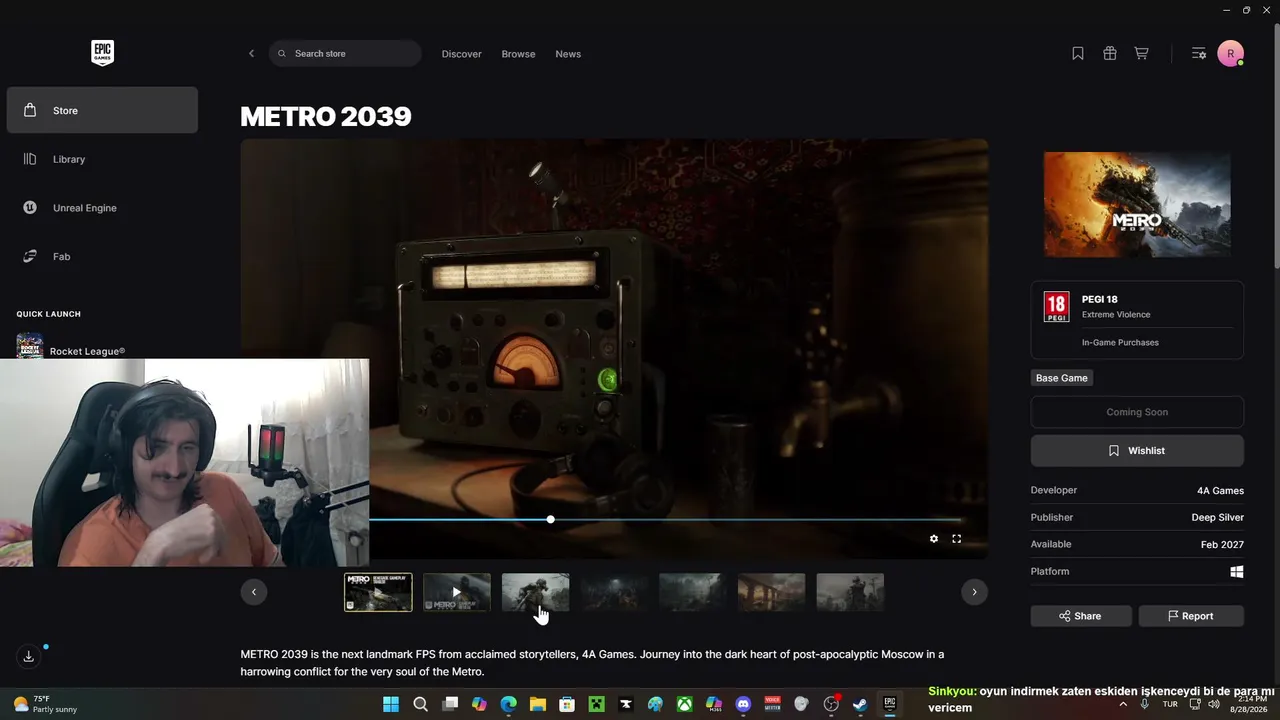Image resolution: width=1280 pixels, height=720 pixels.
Task: Show previous media thumbnails
Action: tap(254, 592)
